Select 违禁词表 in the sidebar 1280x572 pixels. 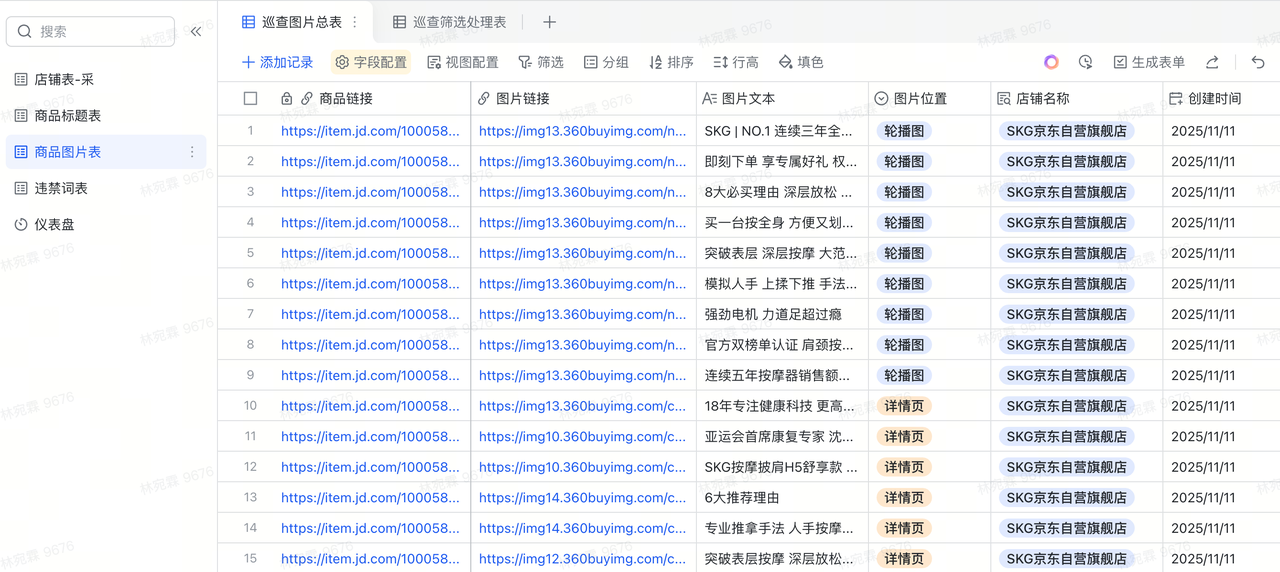click(x=61, y=188)
